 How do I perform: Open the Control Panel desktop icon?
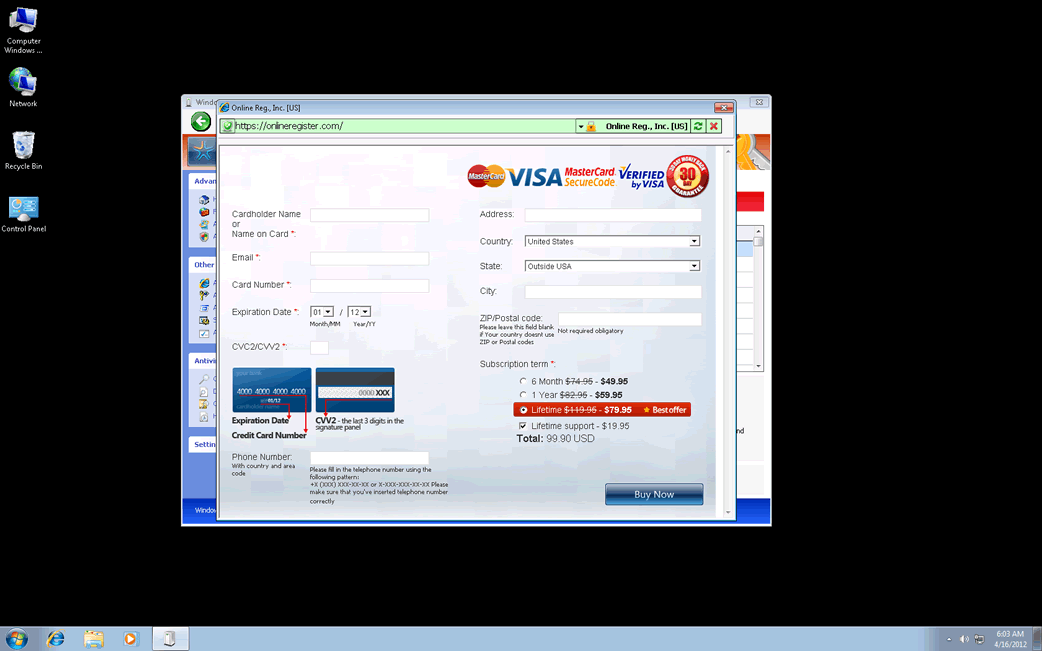(x=23, y=214)
